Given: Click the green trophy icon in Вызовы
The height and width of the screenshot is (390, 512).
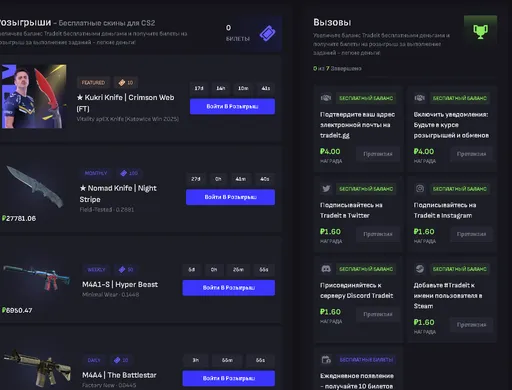Looking at the screenshot, I should 480,32.
